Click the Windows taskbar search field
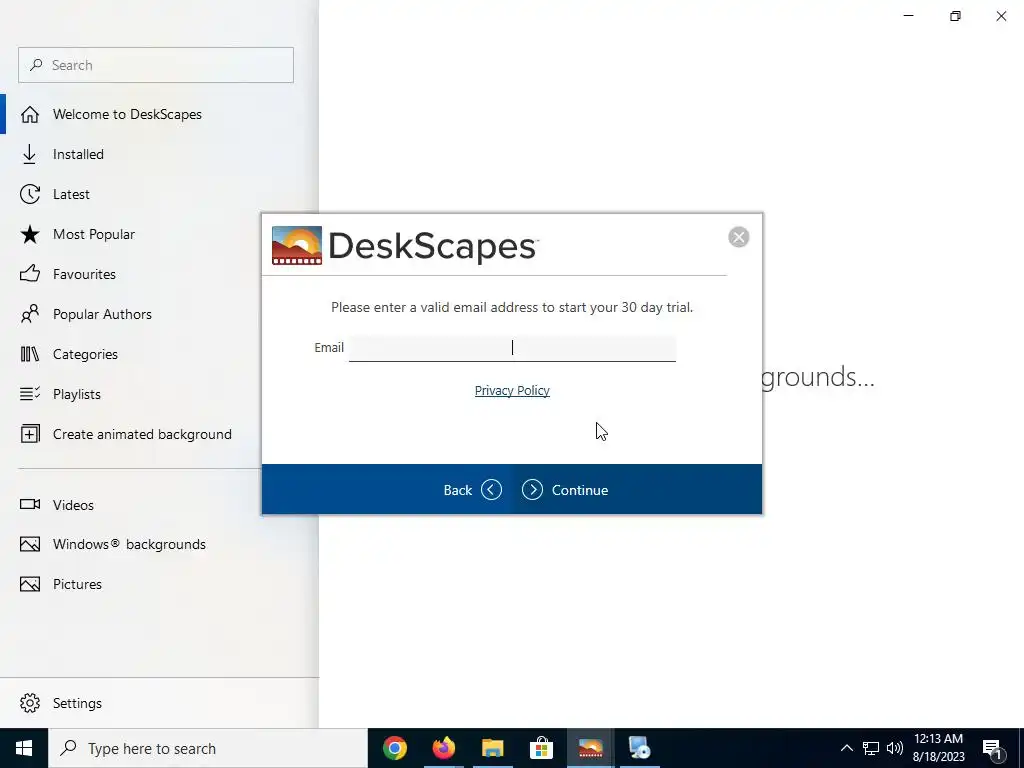This screenshot has height=768, width=1024. (x=208, y=748)
